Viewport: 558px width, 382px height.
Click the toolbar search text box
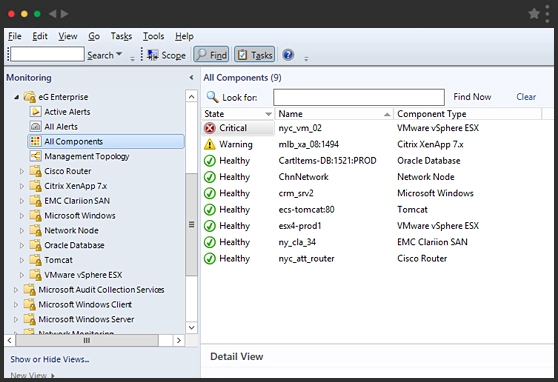click(x=47, y=54)
